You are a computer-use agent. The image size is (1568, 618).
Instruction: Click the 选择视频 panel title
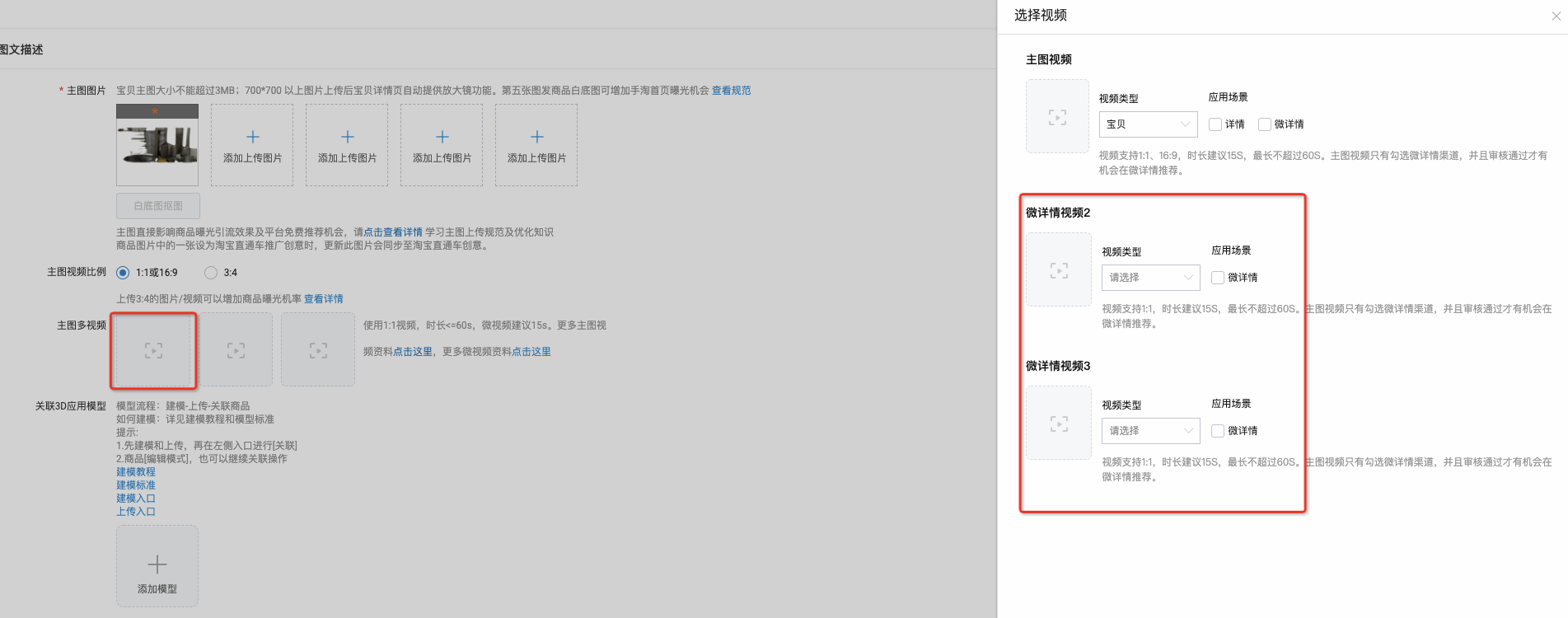1041,15
